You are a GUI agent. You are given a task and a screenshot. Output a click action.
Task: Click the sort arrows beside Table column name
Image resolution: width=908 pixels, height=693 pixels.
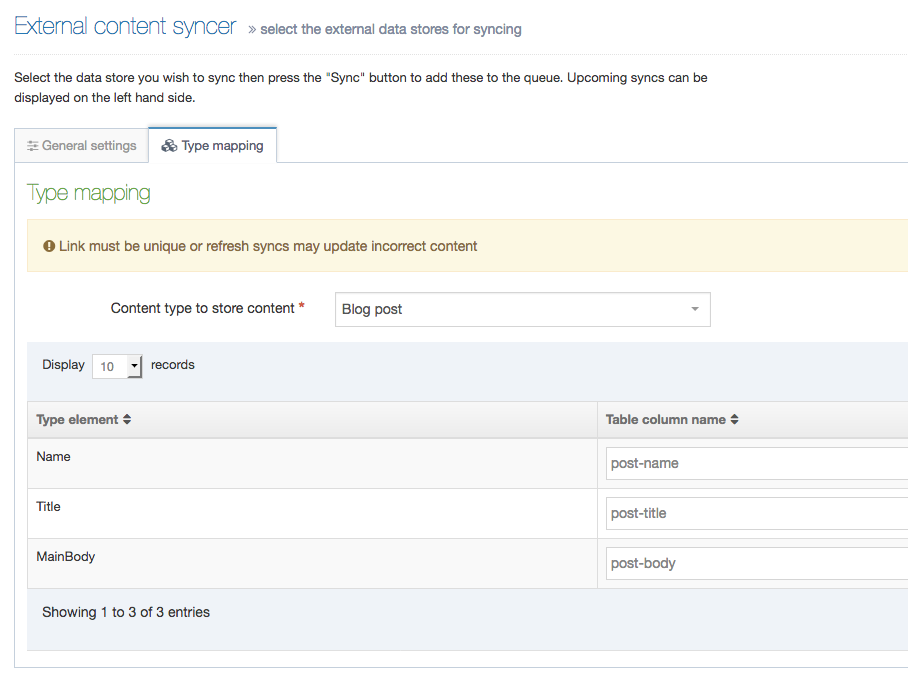(x=735, y=420)
